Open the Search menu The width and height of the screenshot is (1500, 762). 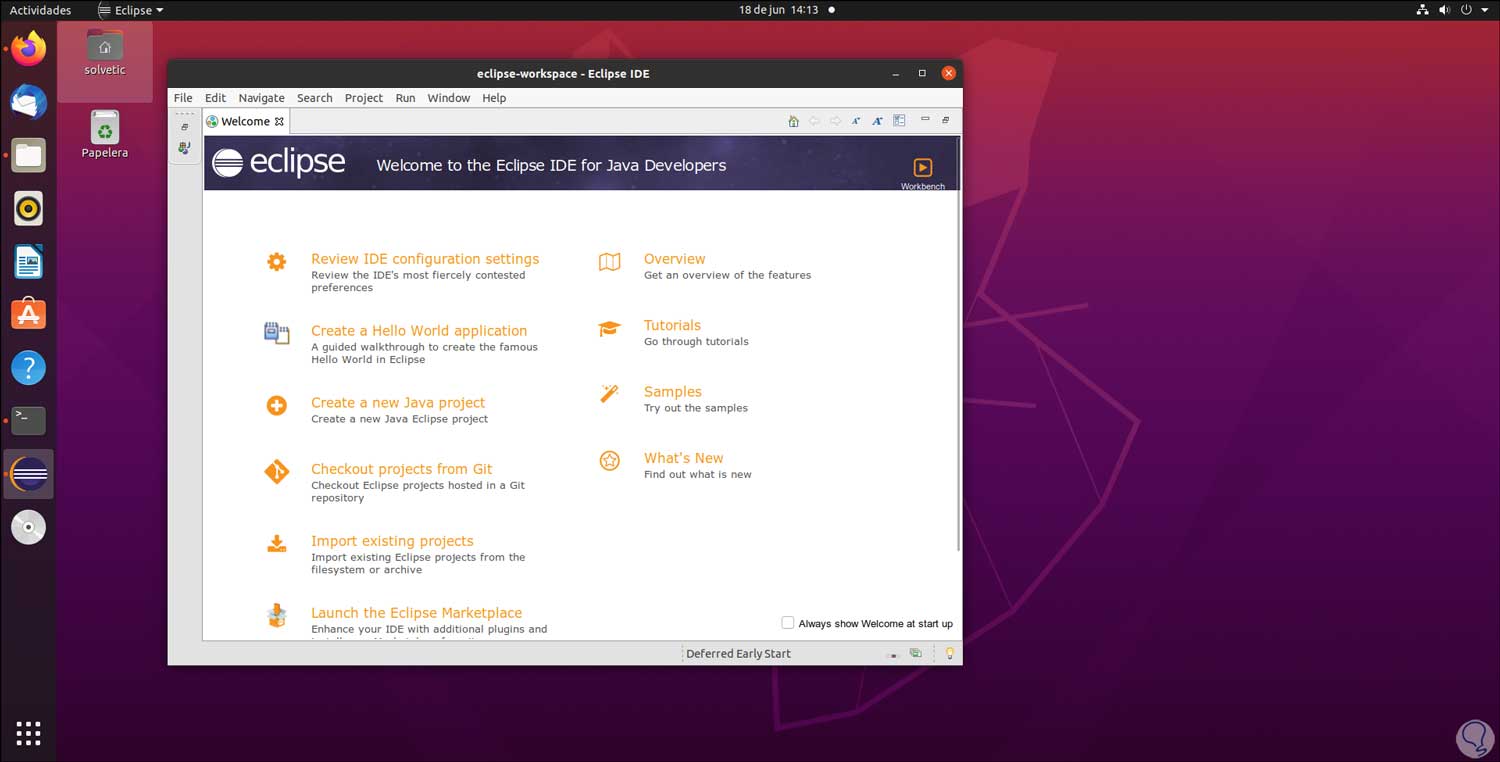pos(314,98)
